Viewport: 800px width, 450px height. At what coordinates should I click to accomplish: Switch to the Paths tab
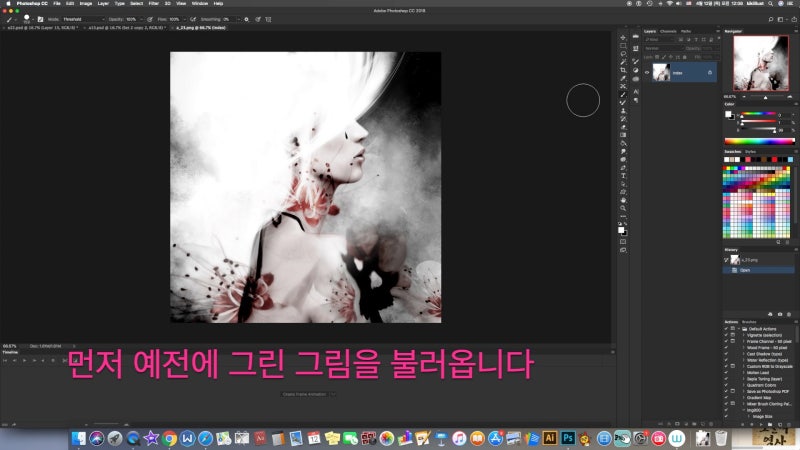[686, 32]
